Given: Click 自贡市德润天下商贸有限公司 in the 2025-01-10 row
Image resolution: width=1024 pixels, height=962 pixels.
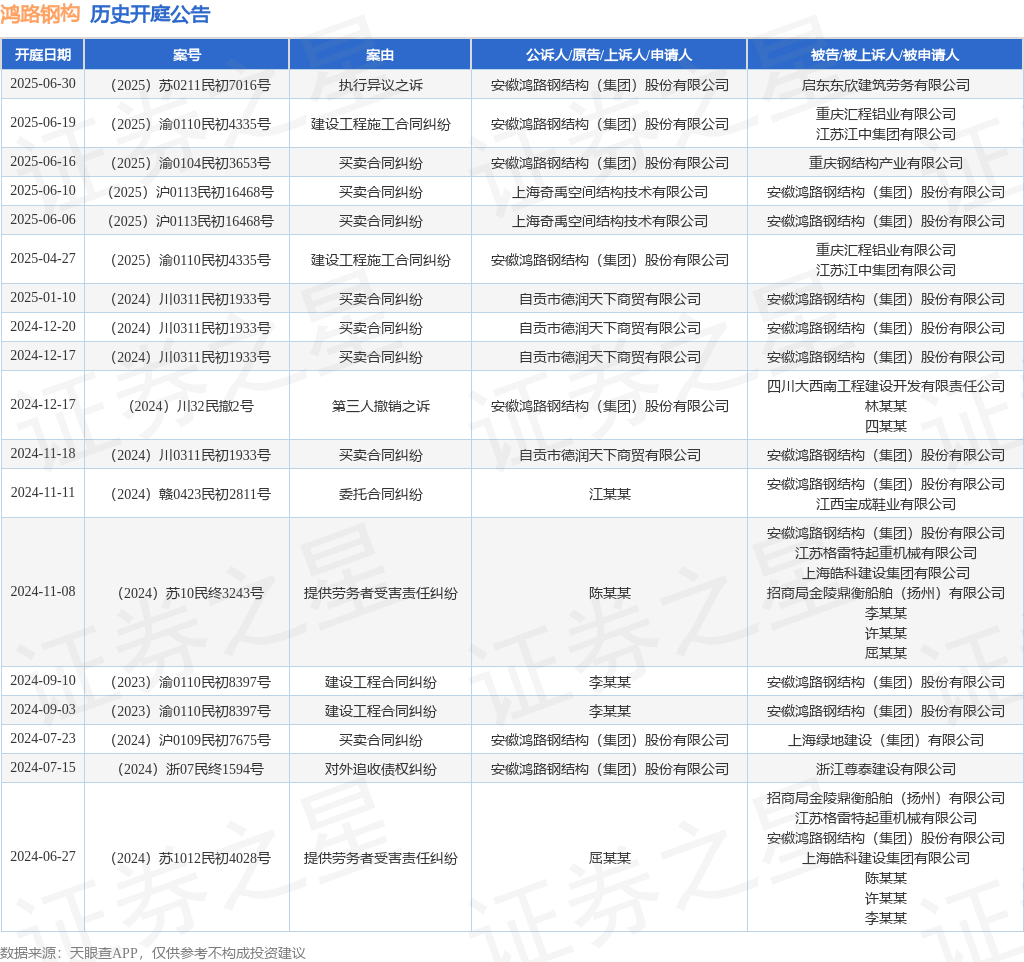Looking at the screenshot, I should [x=609, y=299].
